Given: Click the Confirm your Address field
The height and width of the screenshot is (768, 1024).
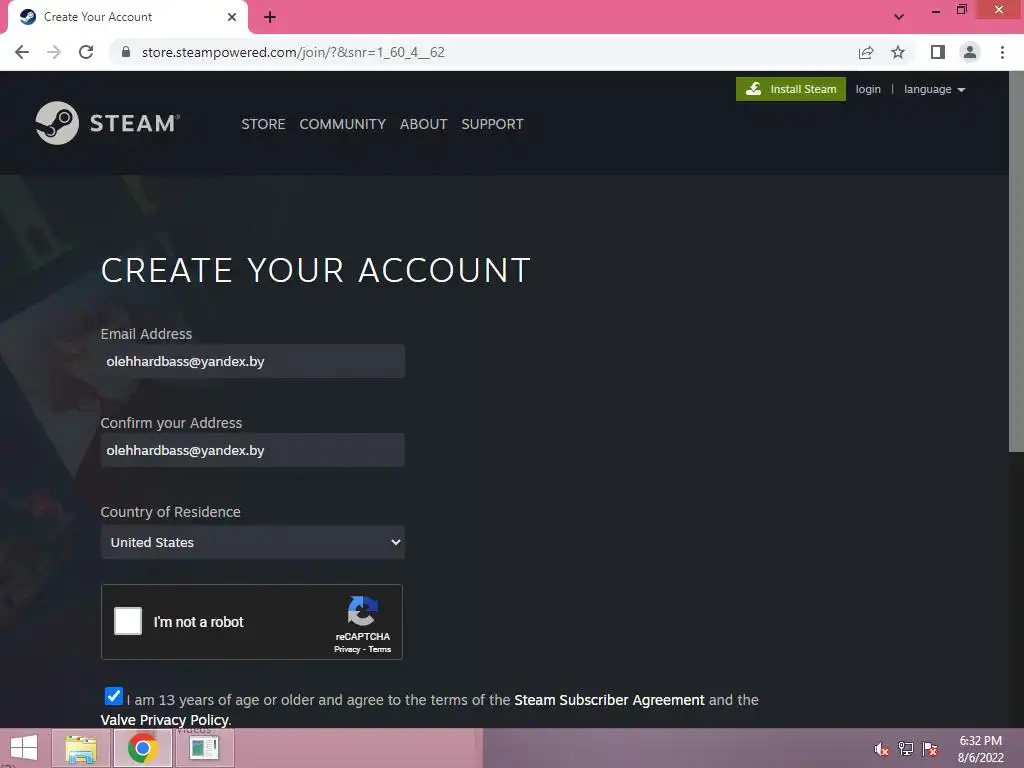Looking at the screenshot, I should (253, 450).
